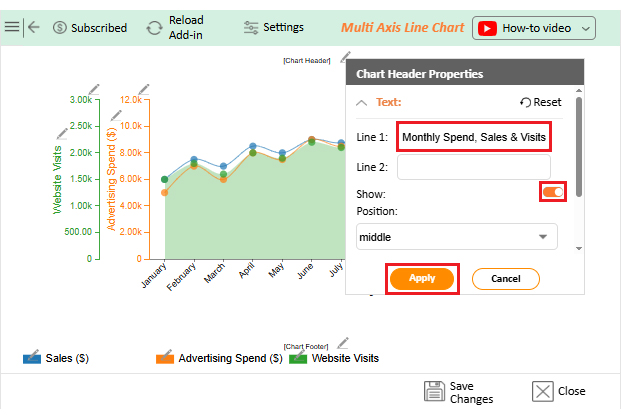Open the hamburger menu icon
621x419 pixels.
12,27
